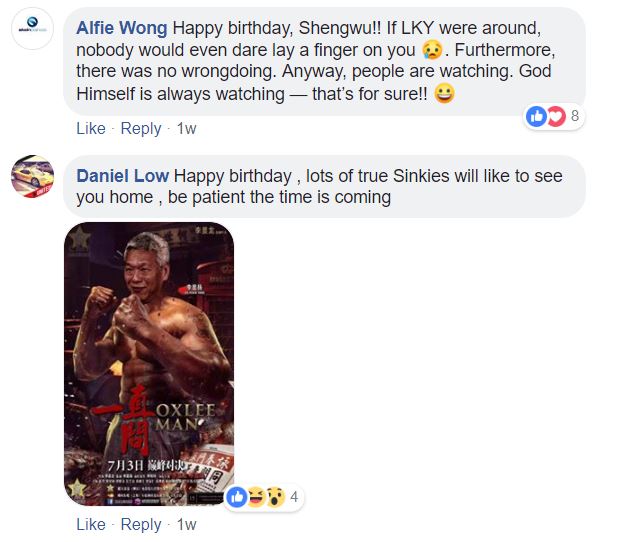The width and height of the screenshot is (632, 542).
Task: Click the laughing reaction on Daniel's comment
Action: 256,497
